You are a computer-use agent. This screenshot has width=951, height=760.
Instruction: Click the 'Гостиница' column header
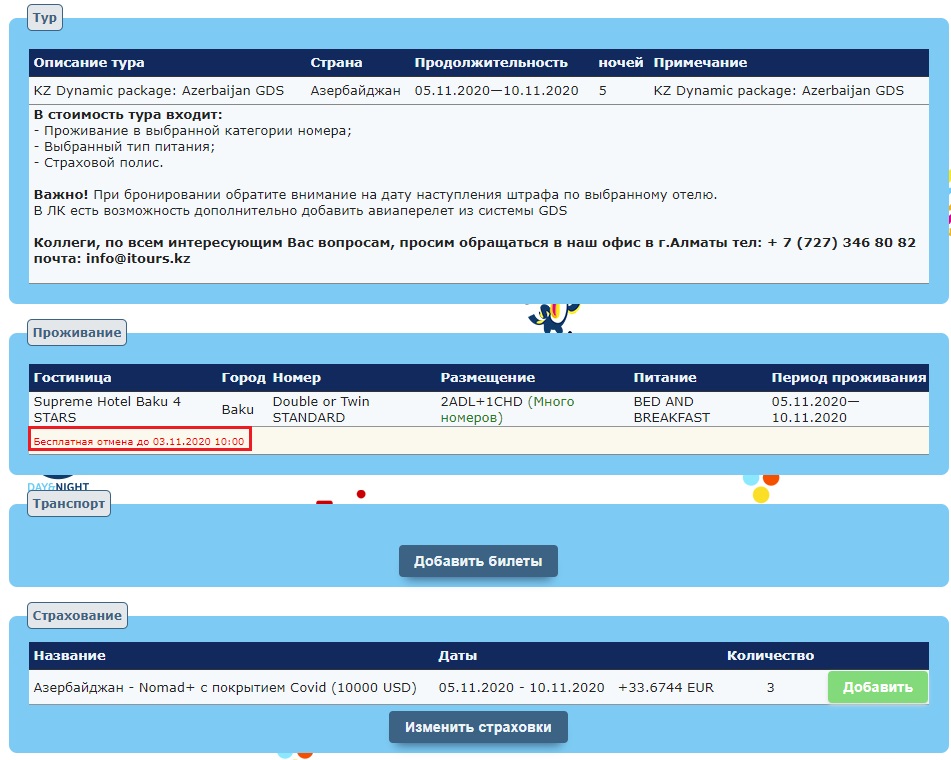(x=72, y=377)
